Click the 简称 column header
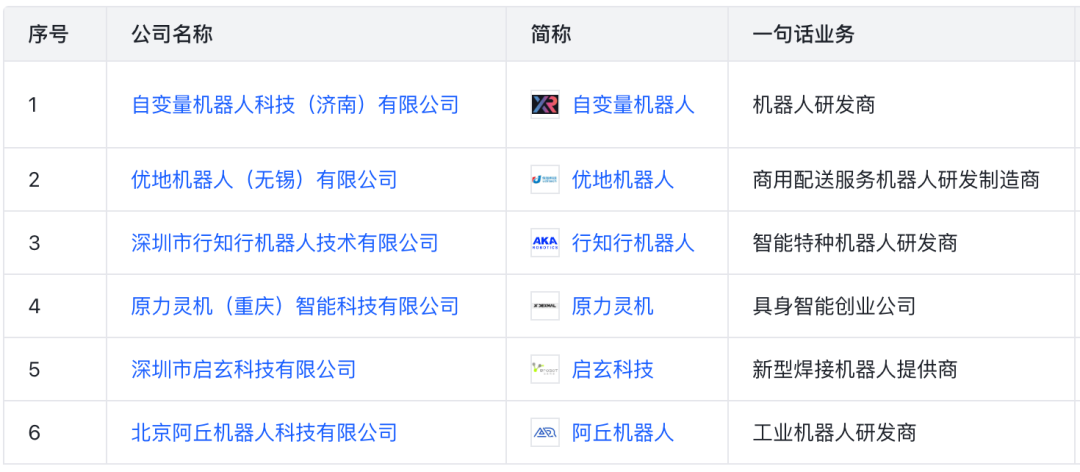 (x=617, y=34)
